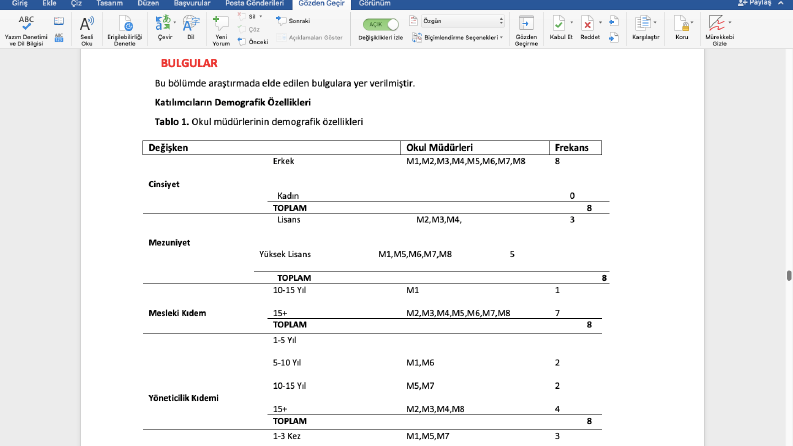Go to Sonraki comment
Screen dimensions: 793x446
coord(293,21)
